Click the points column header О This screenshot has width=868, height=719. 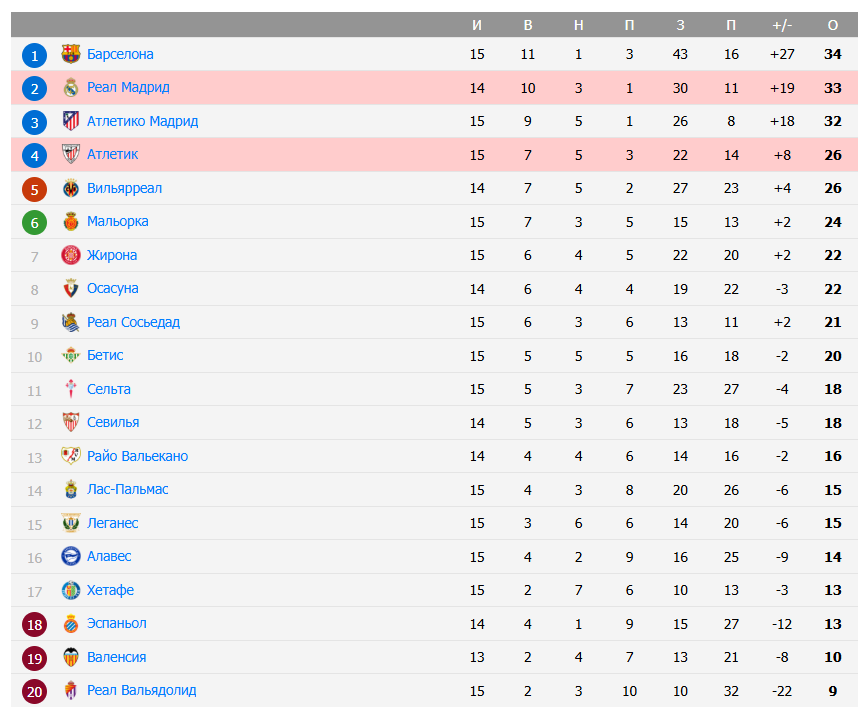833,25
